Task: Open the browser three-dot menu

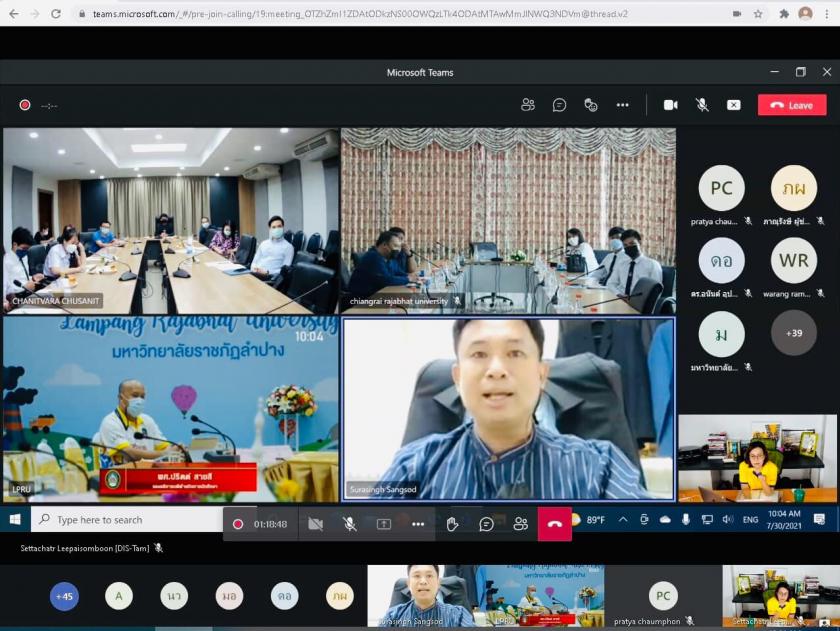Action: (x=827, y=14)
